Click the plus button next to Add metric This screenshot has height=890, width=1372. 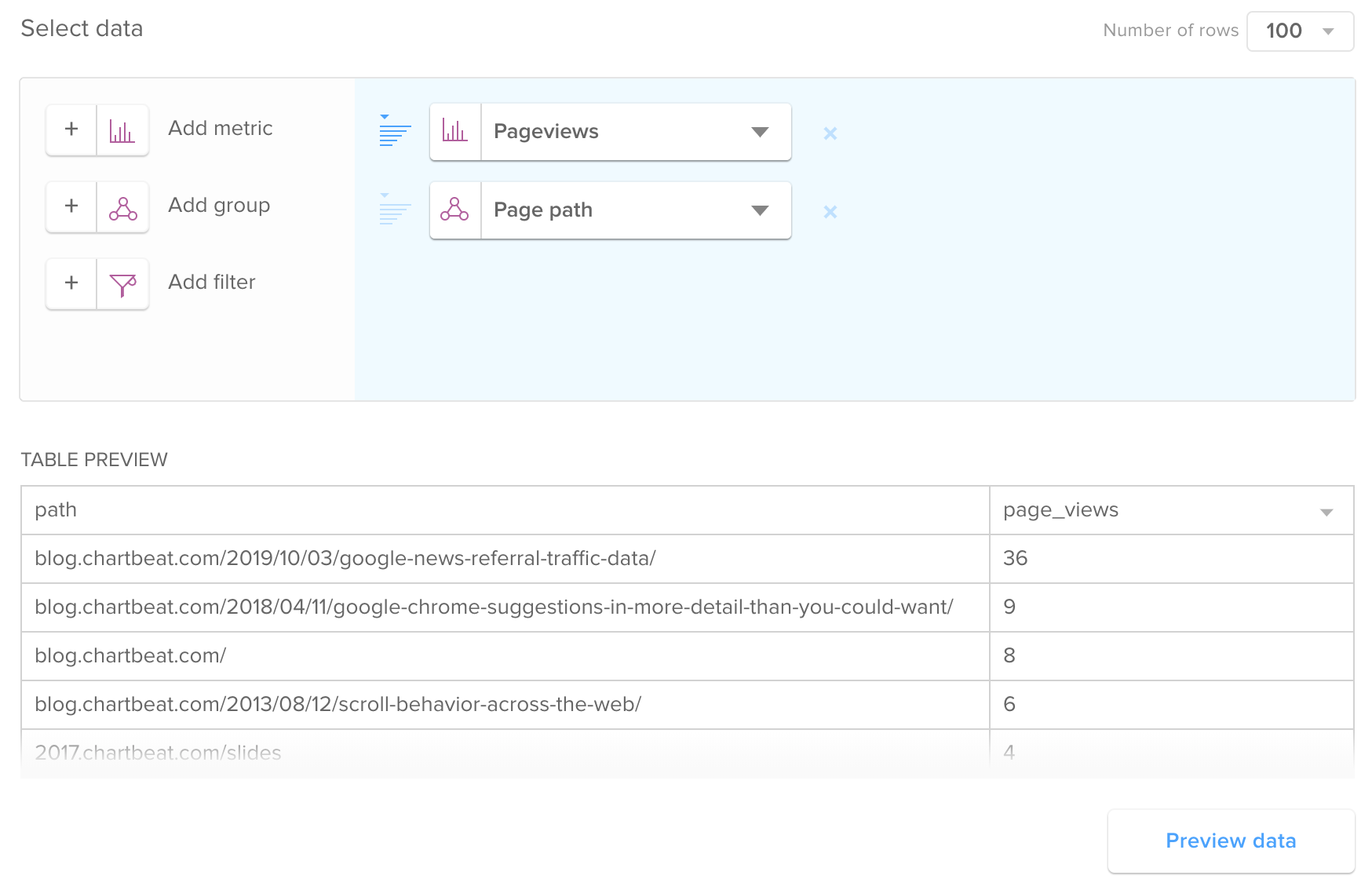[71, 129]
